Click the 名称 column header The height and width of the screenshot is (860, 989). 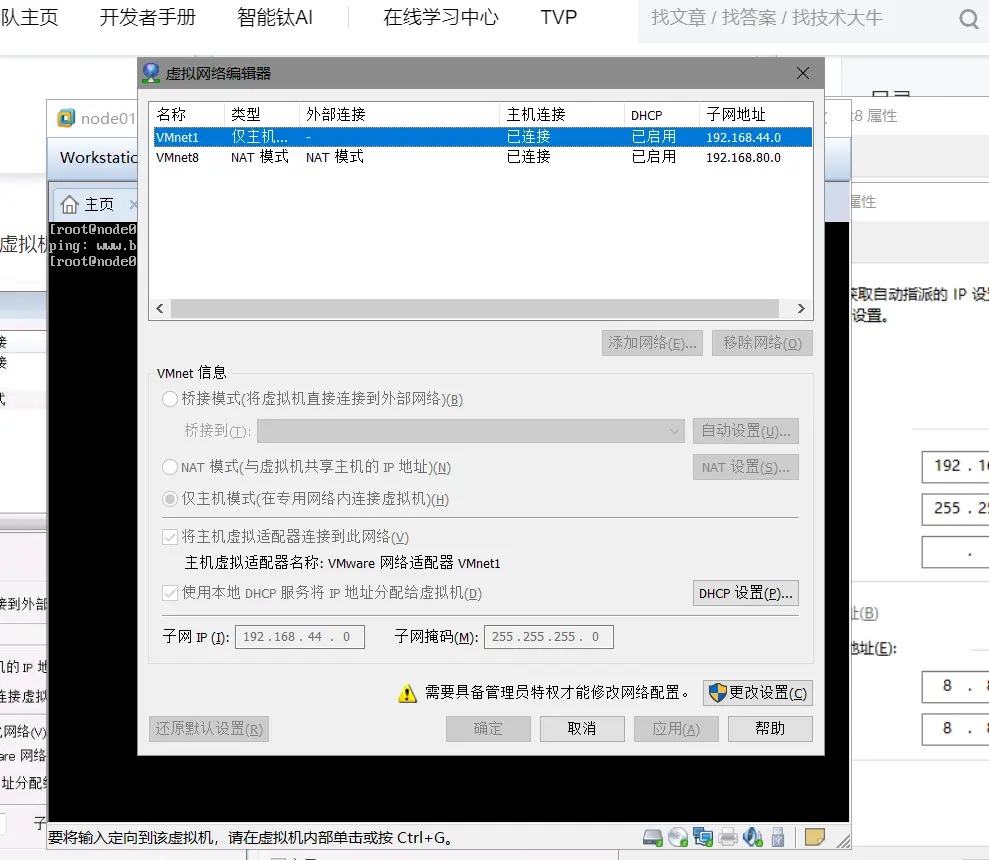(188, 114)
